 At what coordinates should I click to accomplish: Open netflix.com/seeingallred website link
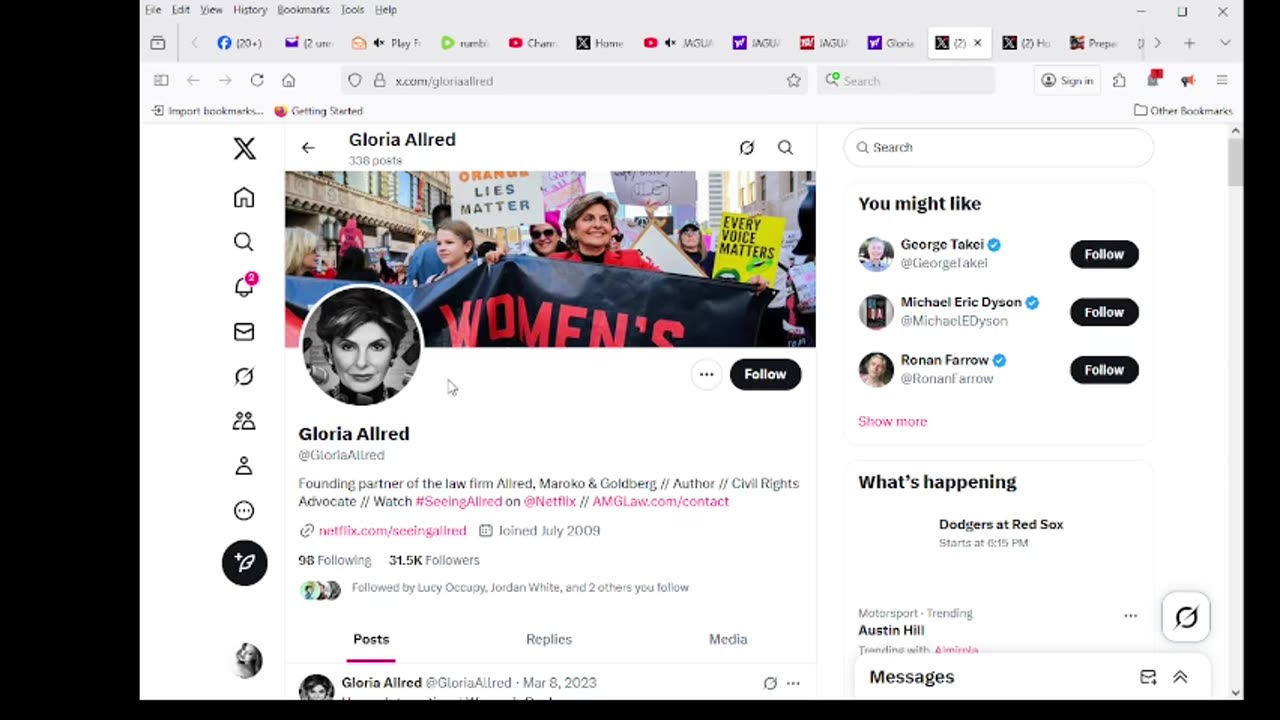(392, 531)
